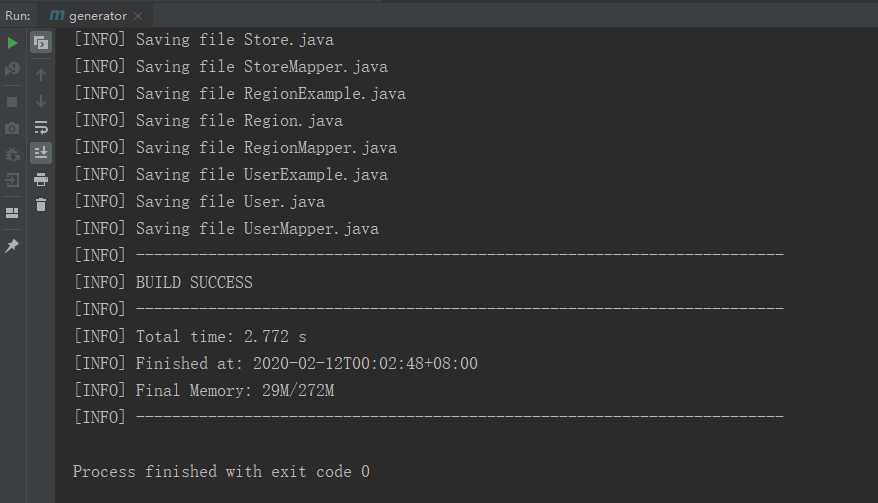Click the Stop process square icon
Screen dimensions: 878x503
coord(12,102)
